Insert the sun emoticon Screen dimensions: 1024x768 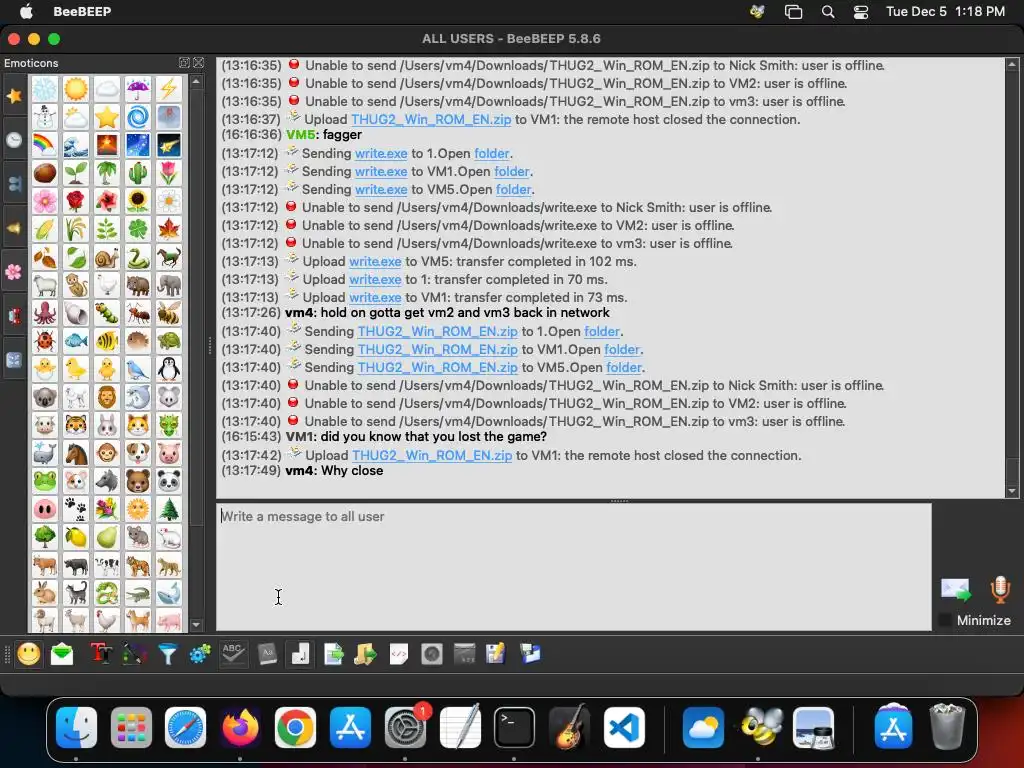click(x=76, y=89)
